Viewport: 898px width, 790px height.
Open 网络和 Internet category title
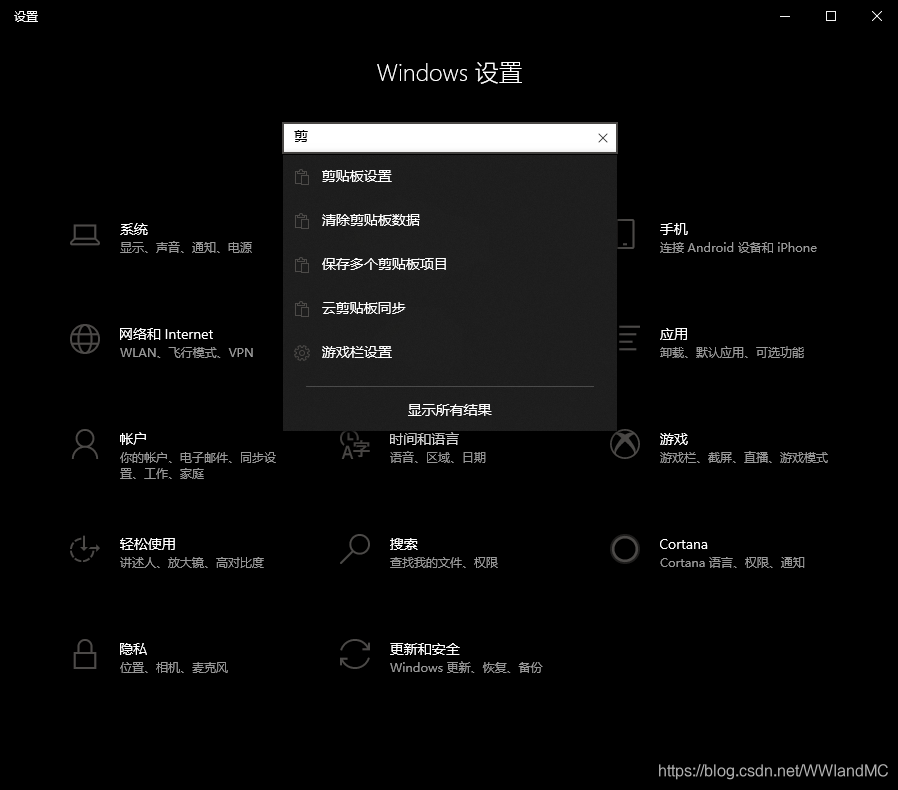tap(166, 335)
